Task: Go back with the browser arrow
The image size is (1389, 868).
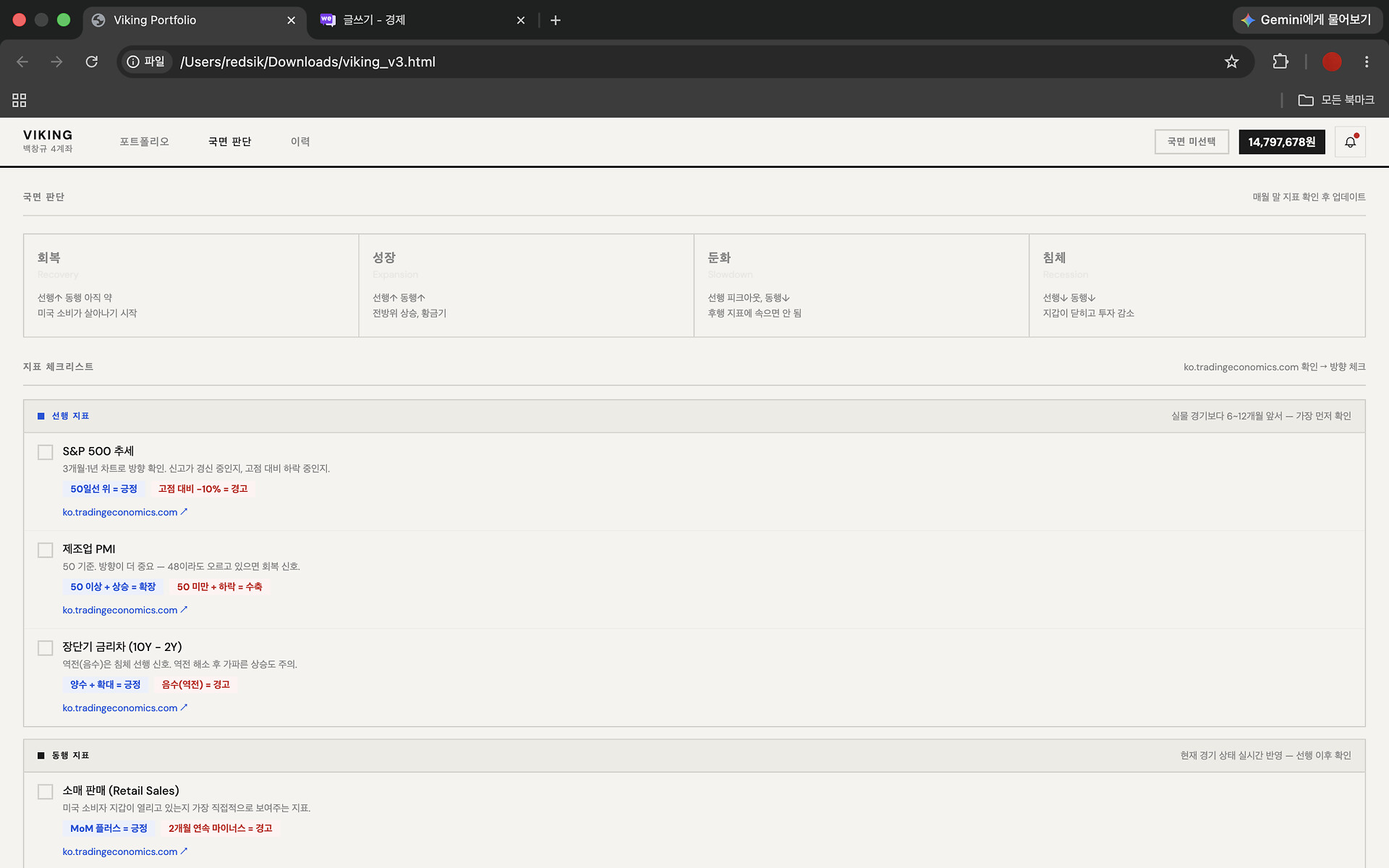Action: 22,61
